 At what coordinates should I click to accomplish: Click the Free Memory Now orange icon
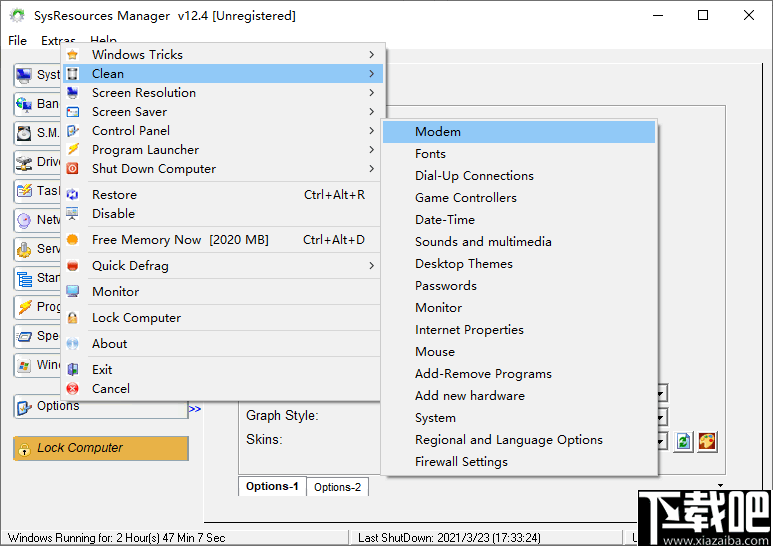[72, 240]
